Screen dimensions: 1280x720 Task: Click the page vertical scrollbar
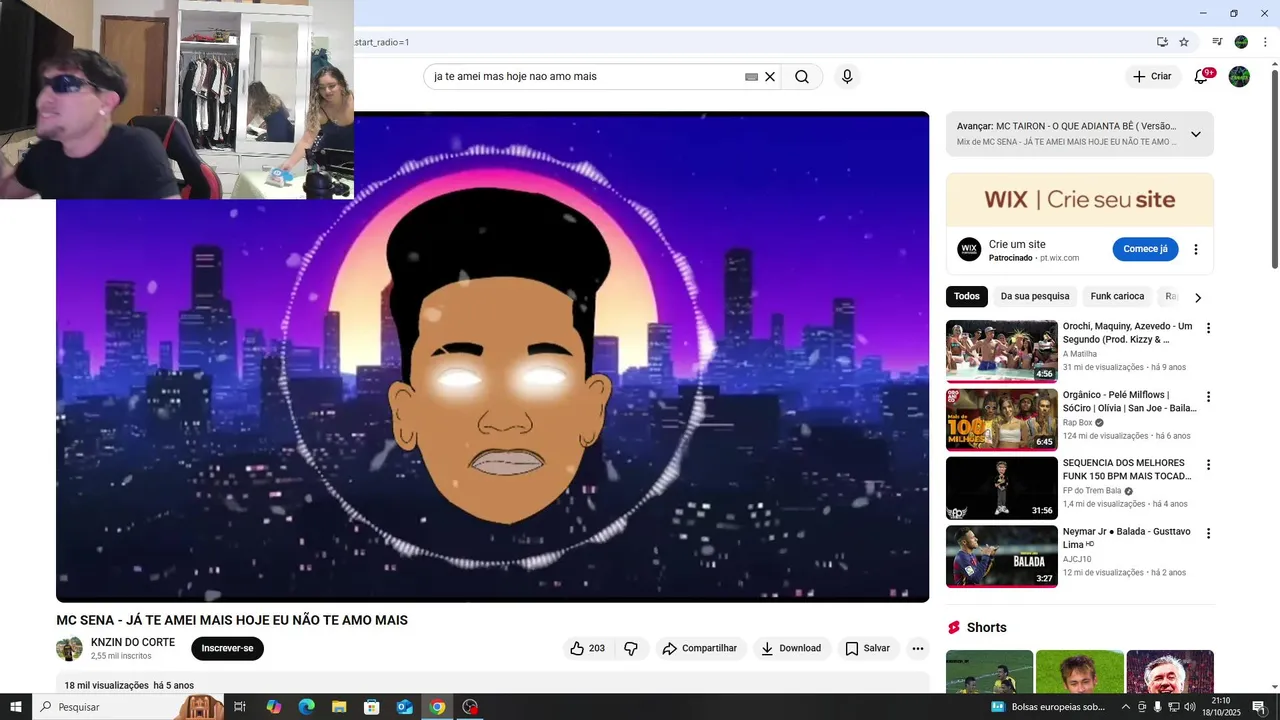[x=1274, y=168]
